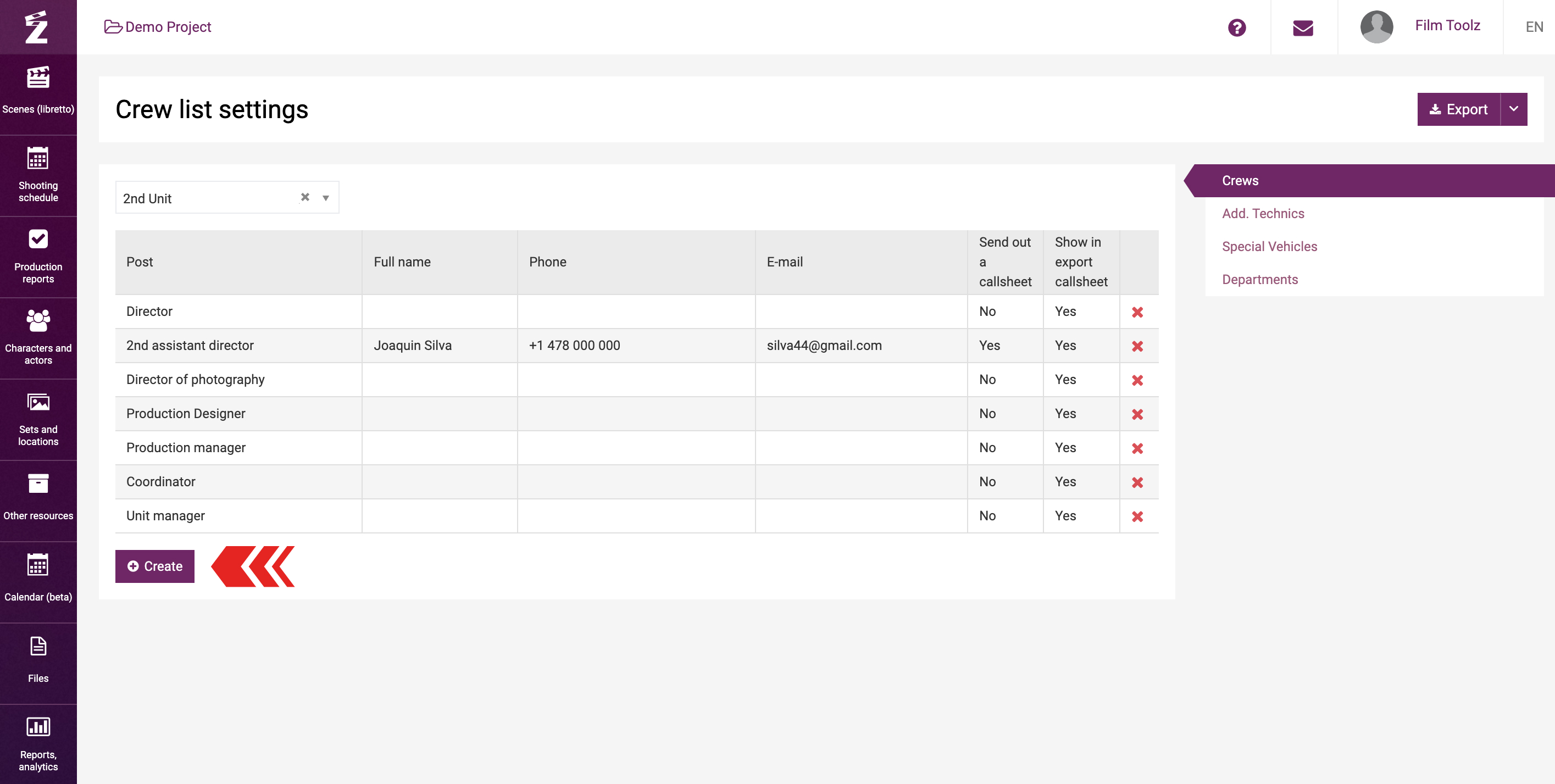Click Show in export Yes for Coordinator
This screenshot has height=784, width=1555.
(1065, 482)
